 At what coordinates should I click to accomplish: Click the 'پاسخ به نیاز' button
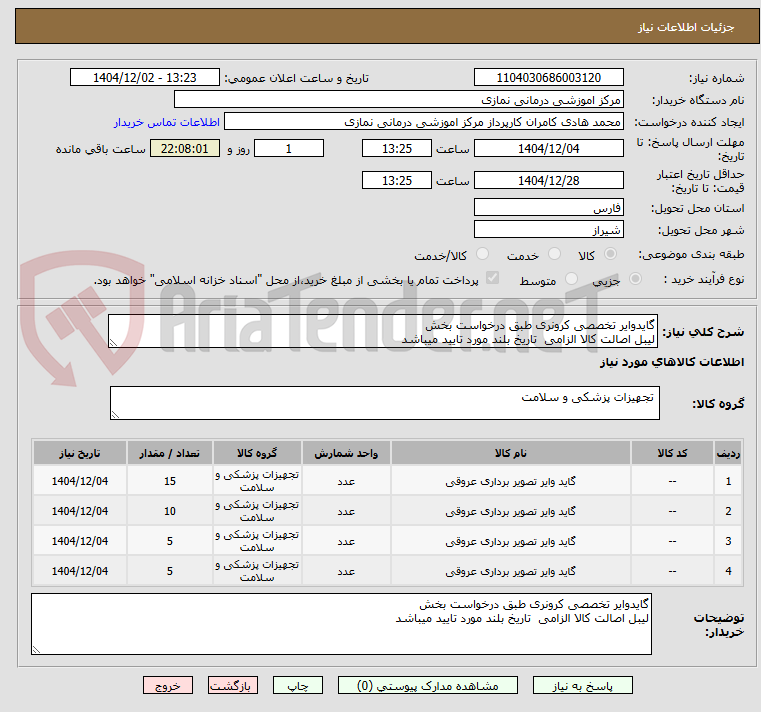point(582,685)
